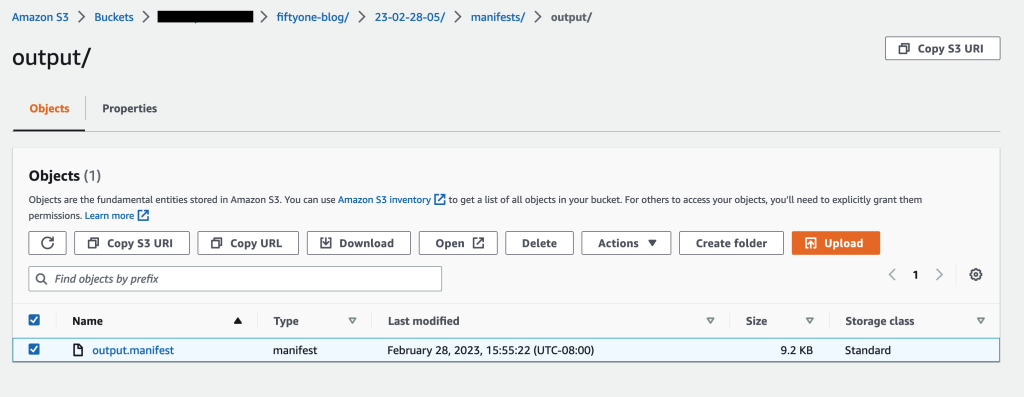
Task: Switch to the Properties tab
Action: (x=129, y=108)
